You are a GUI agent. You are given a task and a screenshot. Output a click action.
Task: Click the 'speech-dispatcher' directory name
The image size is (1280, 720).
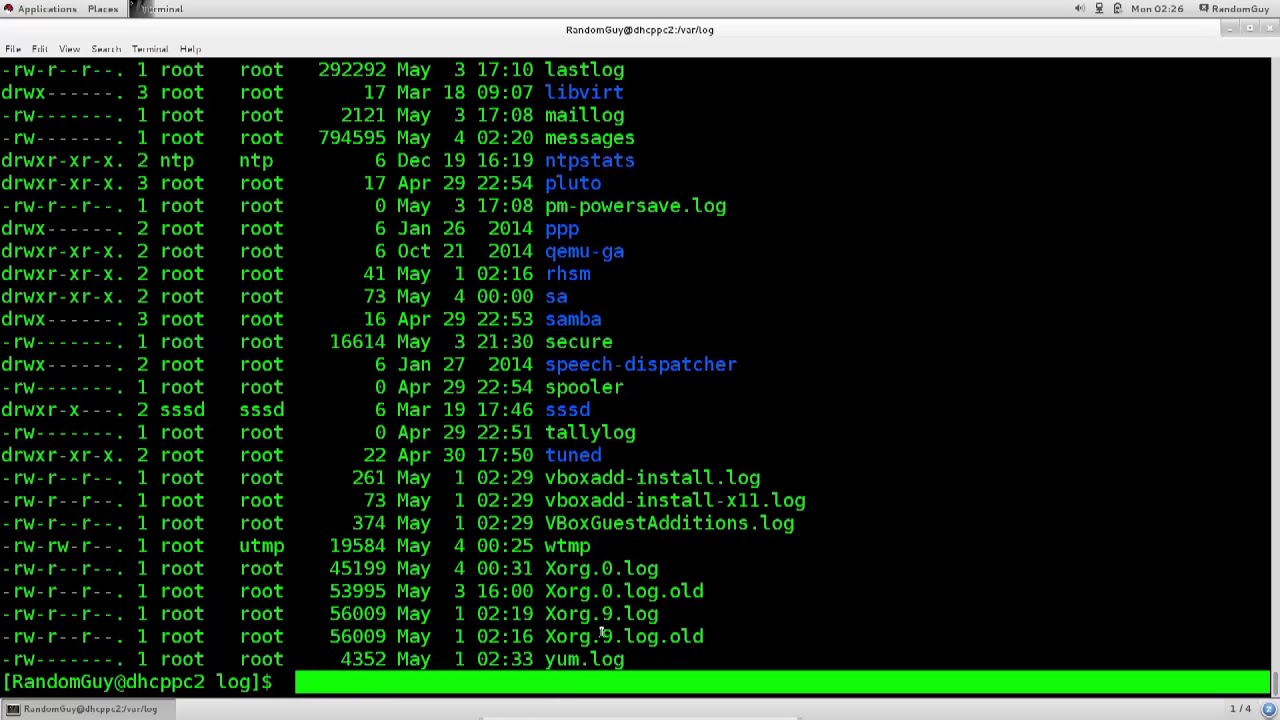click(x=640, y=365)
